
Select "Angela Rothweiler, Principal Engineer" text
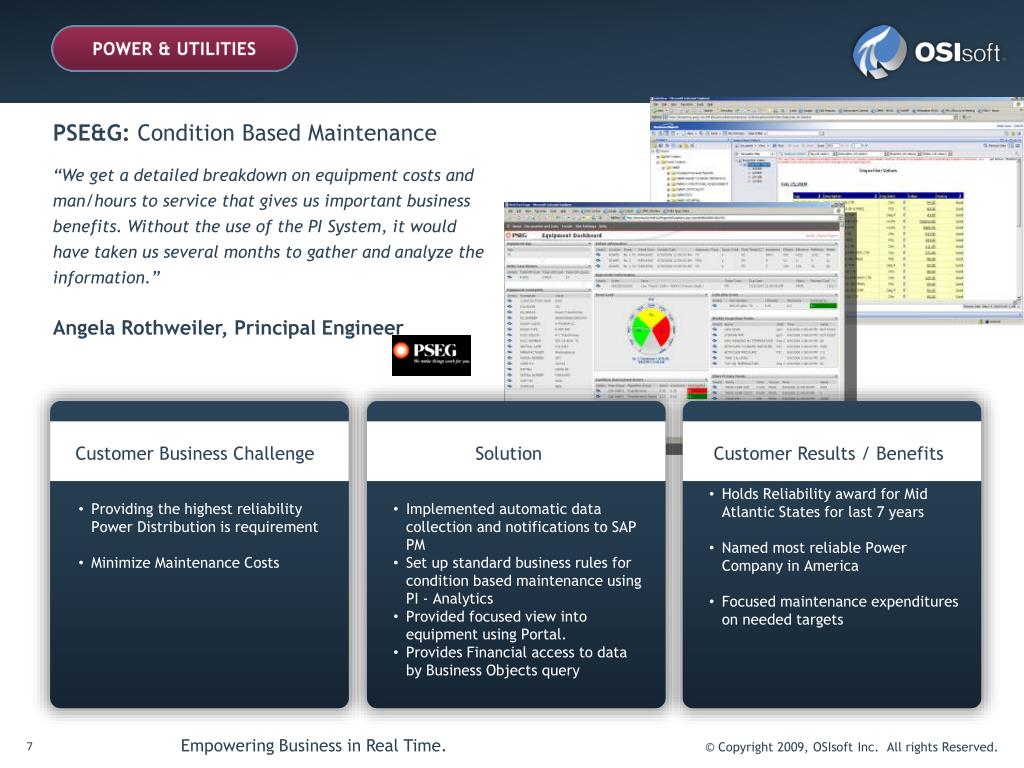228,327
